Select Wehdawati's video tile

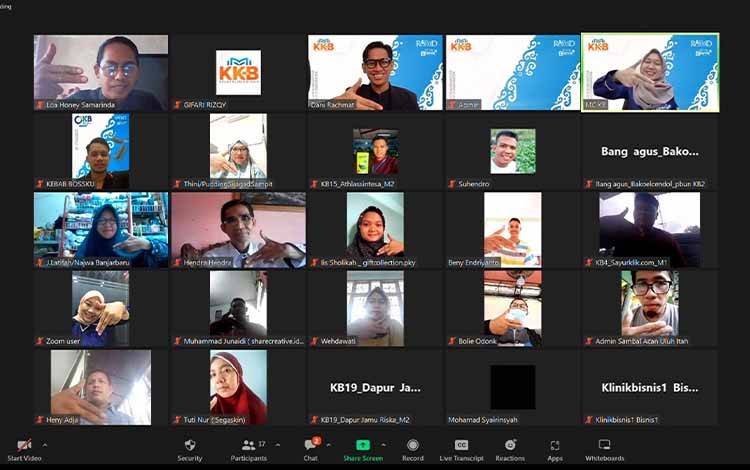click(375, 308)
